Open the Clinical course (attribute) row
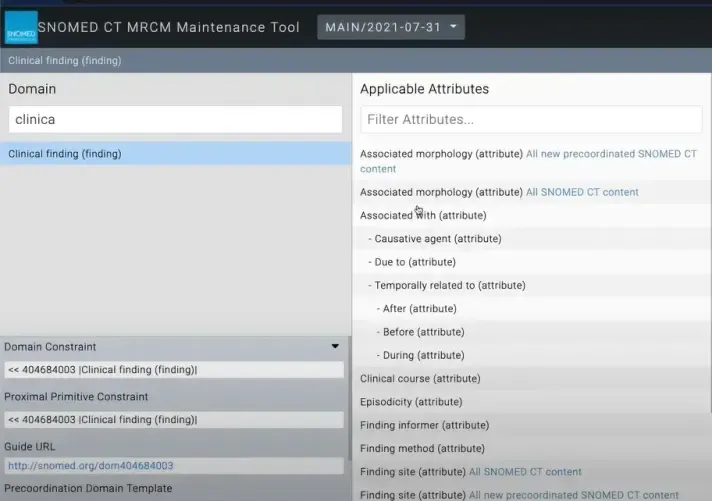Viewport: 712px width, 501px height. (x=420, y=379)
